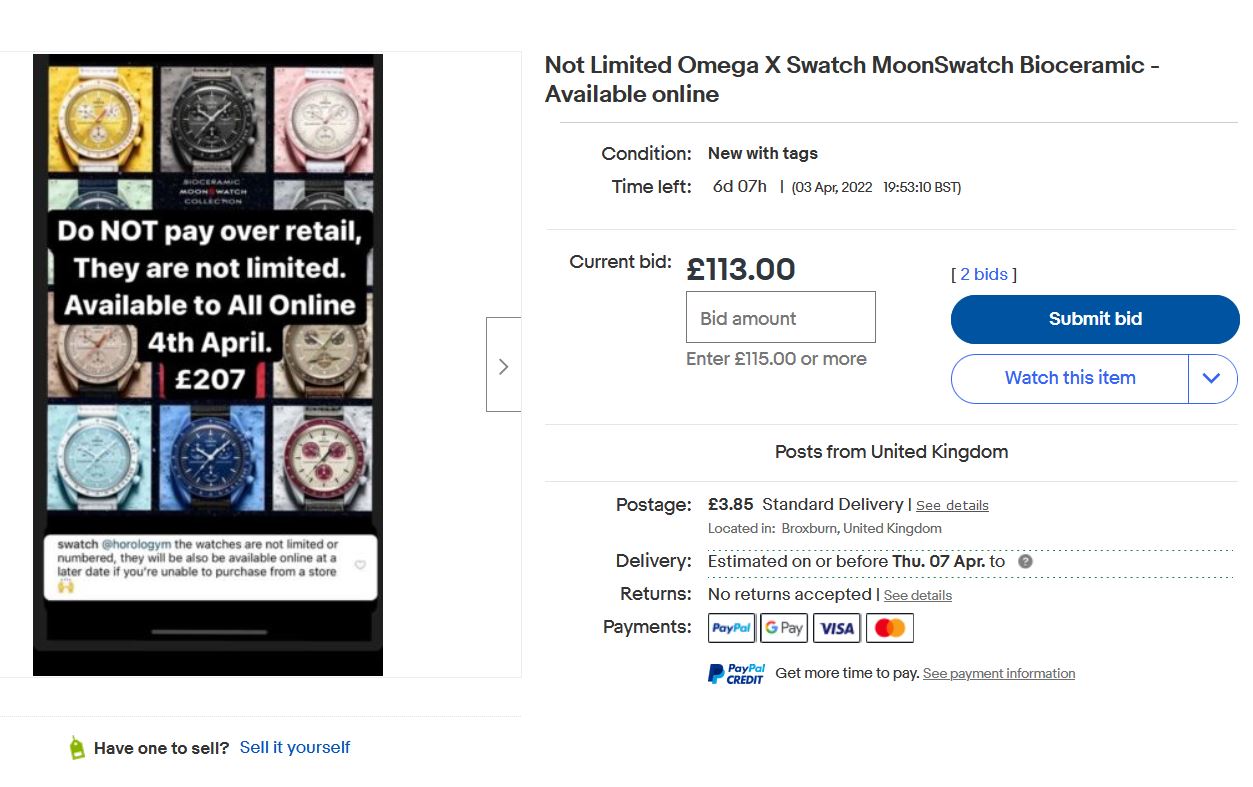This screenshot has height=787, width=1253.
Task: Open the 2 bids history link
Action: click(983, 274)
